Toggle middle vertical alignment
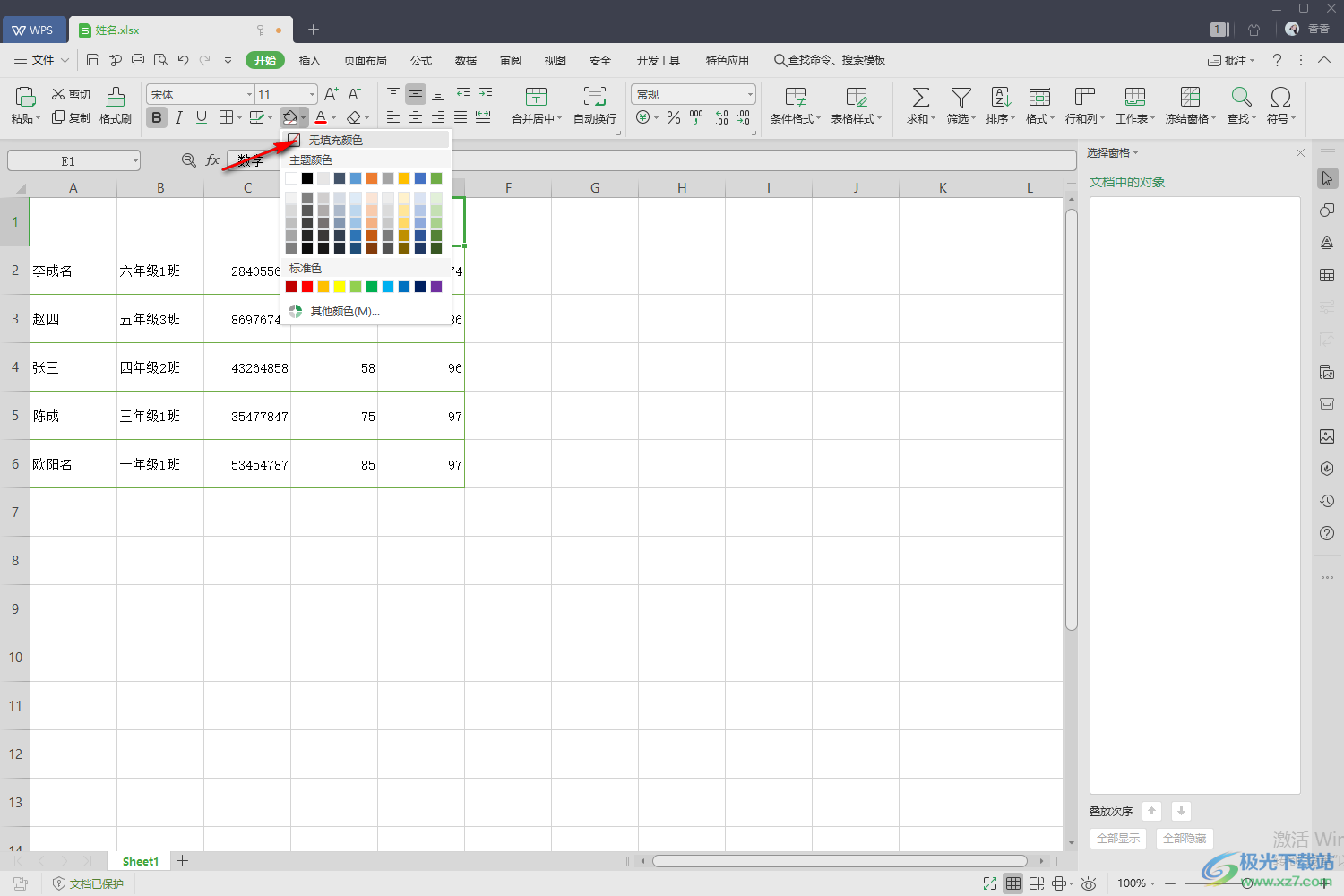The width and height of the screenshot is (1344, 896). tap(416, 94)
